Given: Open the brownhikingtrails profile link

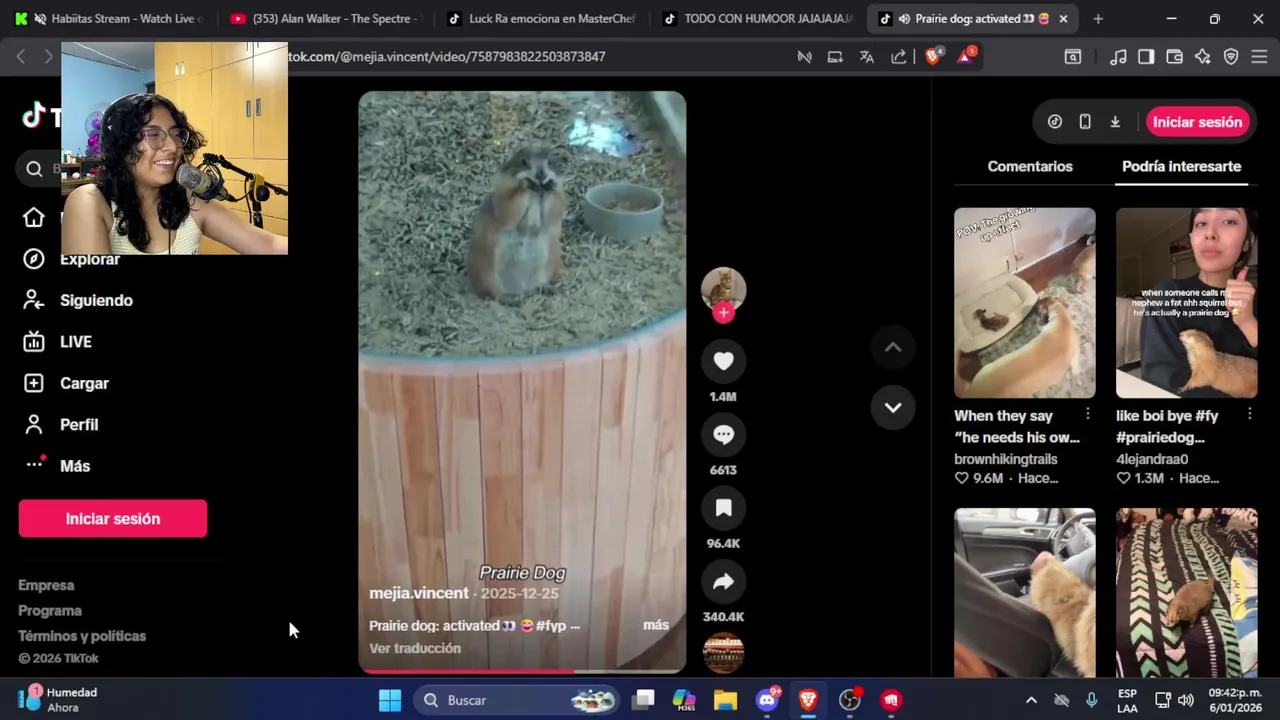Looking at the screenshot, I should [1005, 459].
